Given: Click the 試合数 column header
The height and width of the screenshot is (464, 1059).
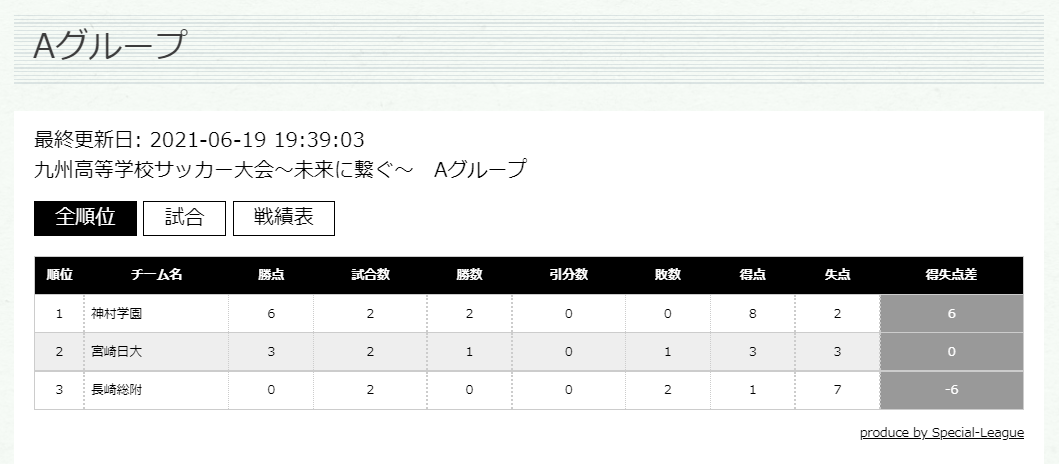Looking at the screenshot, I should [370, 275].
